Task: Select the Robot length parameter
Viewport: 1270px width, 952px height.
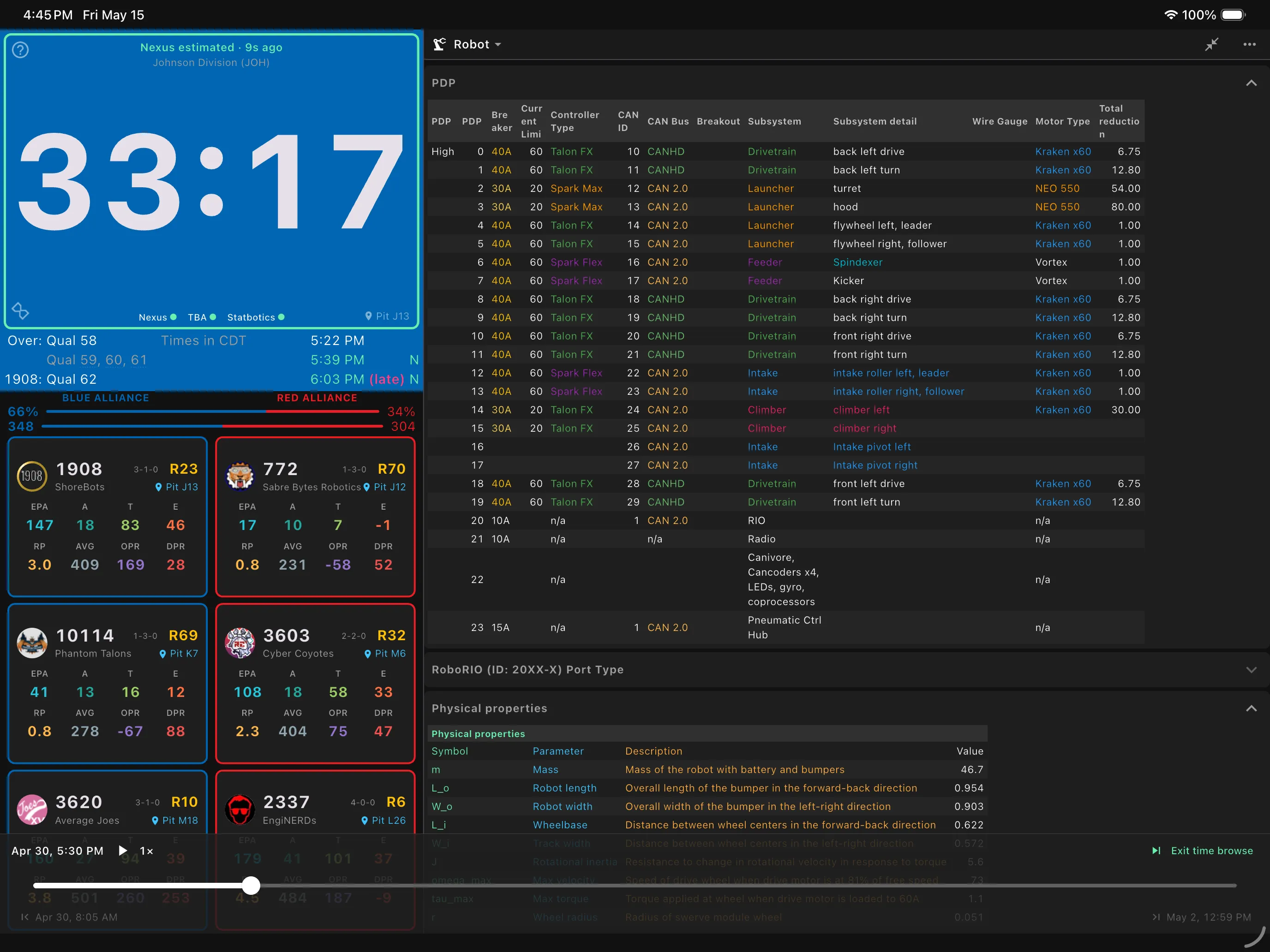Action: pos(564,788)
